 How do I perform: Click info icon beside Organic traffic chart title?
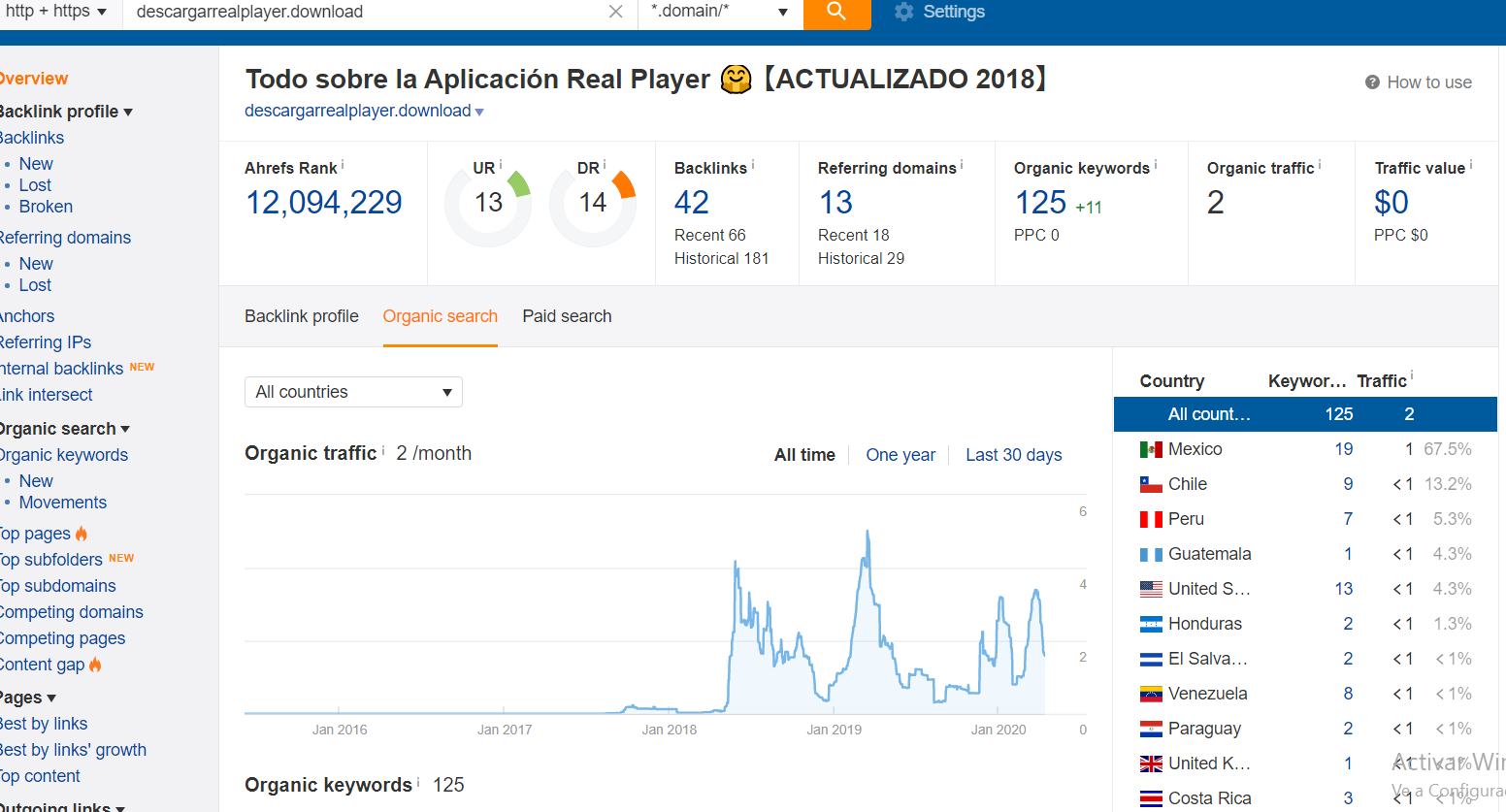click(x=383, y=450)
